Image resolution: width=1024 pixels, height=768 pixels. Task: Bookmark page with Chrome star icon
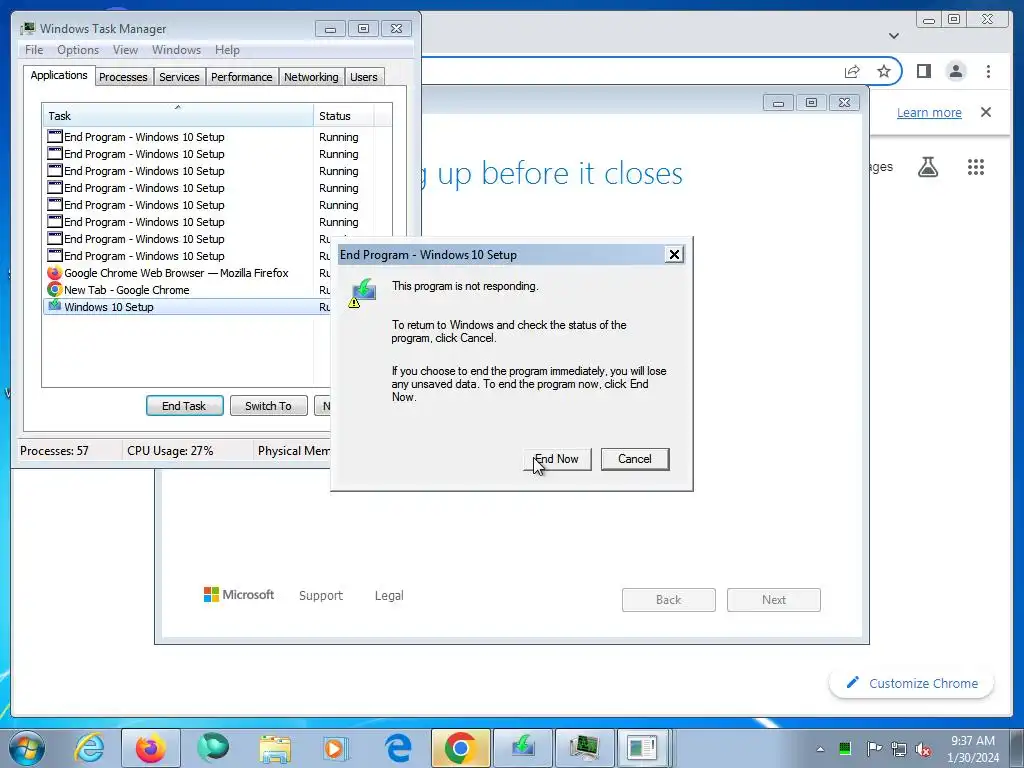(x=884, y=71)
